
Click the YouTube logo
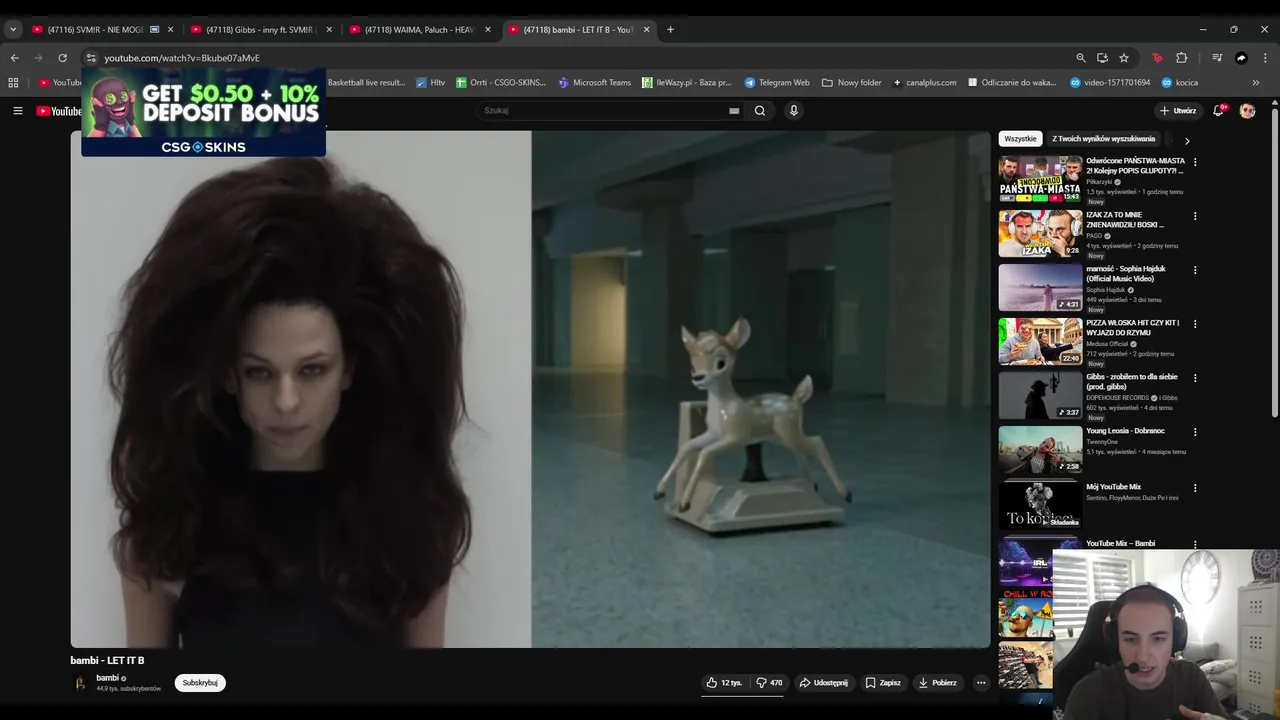(59, 111)
